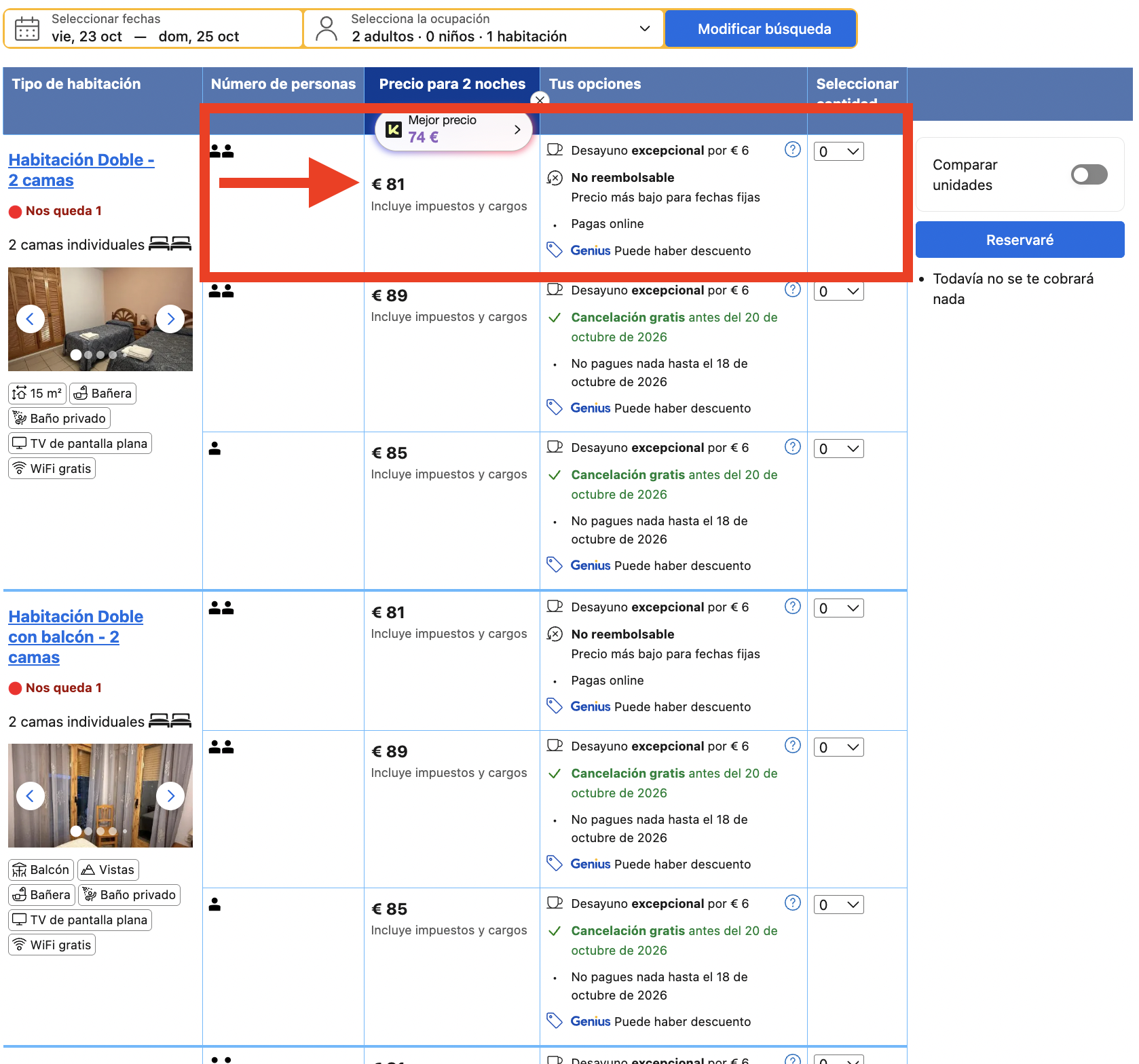Open Habitación Doble con balcón - 2 camas link
The height and width of the screenshot is (1064, 1139).
(76, 636)
